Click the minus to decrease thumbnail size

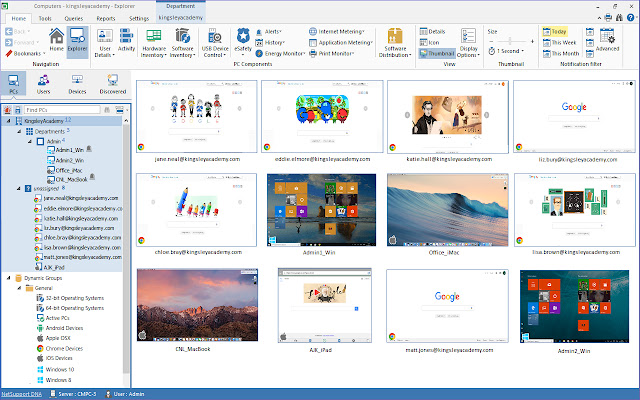point(491,41)
